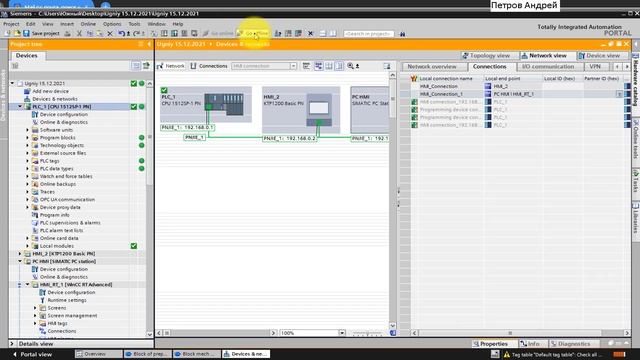The width and height of the screenshot is (640, 360).
Task: Expand the Details view panel
Action: (12, 344)
